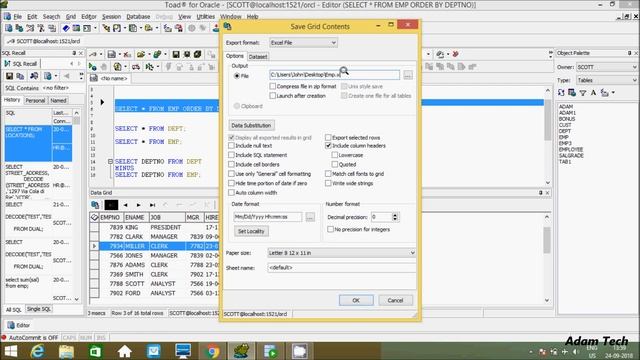Open the Date Substitution settings

[x=251, y=125]
